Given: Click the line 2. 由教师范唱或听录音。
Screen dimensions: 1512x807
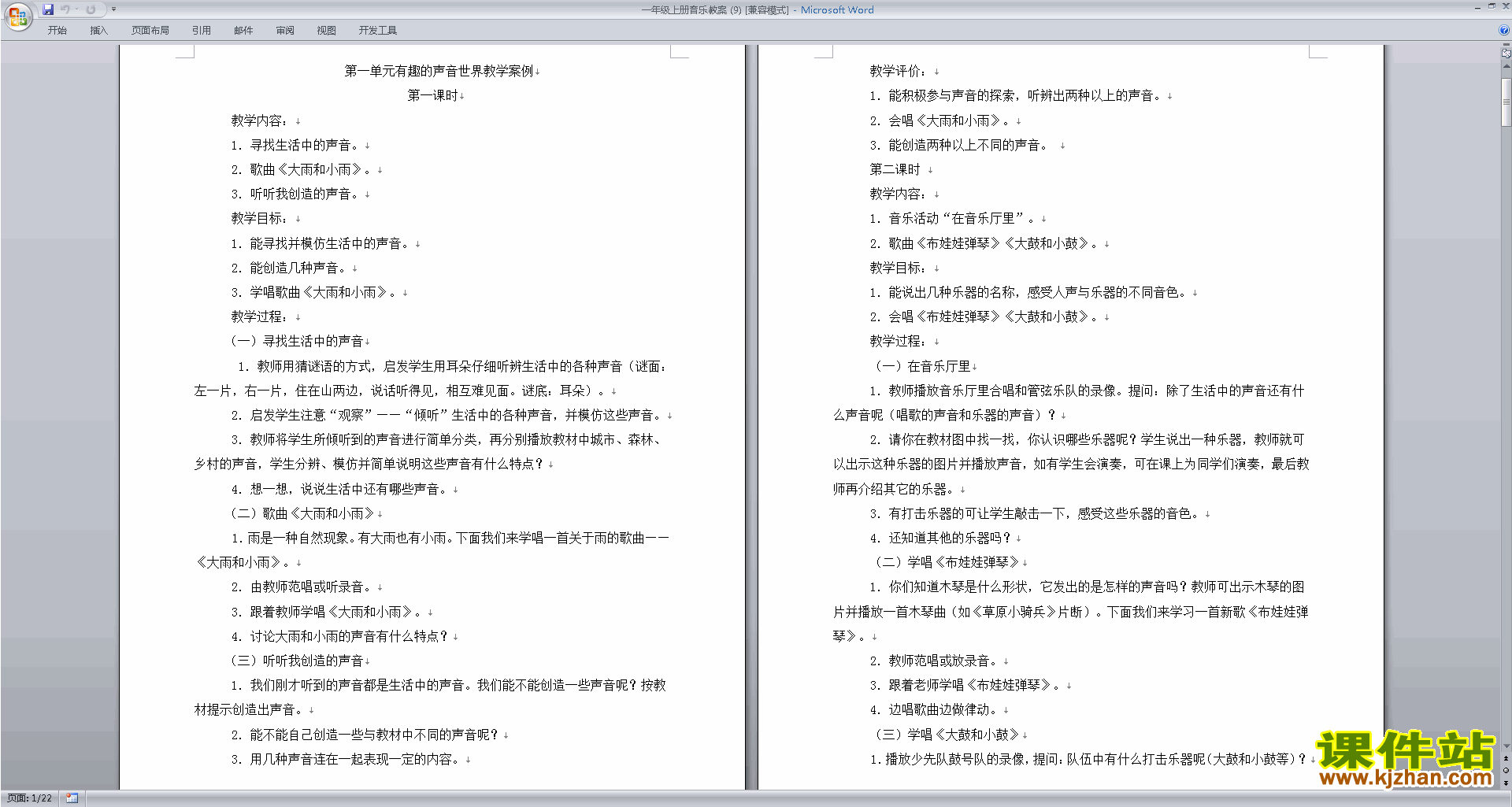Looking at the screenshot, I should (x=302, y=587).
